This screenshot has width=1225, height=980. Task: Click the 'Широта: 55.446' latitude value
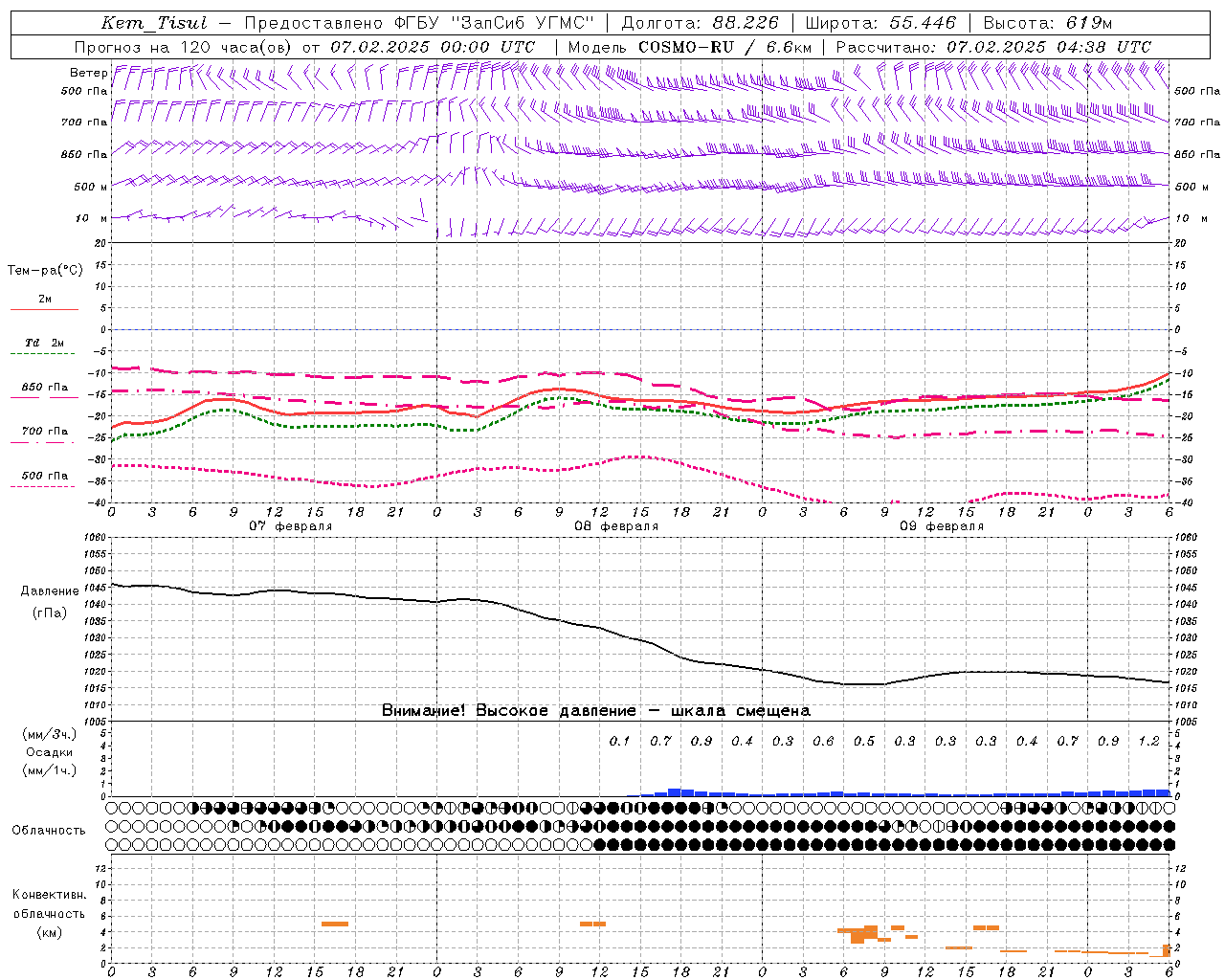pos(880,23)
